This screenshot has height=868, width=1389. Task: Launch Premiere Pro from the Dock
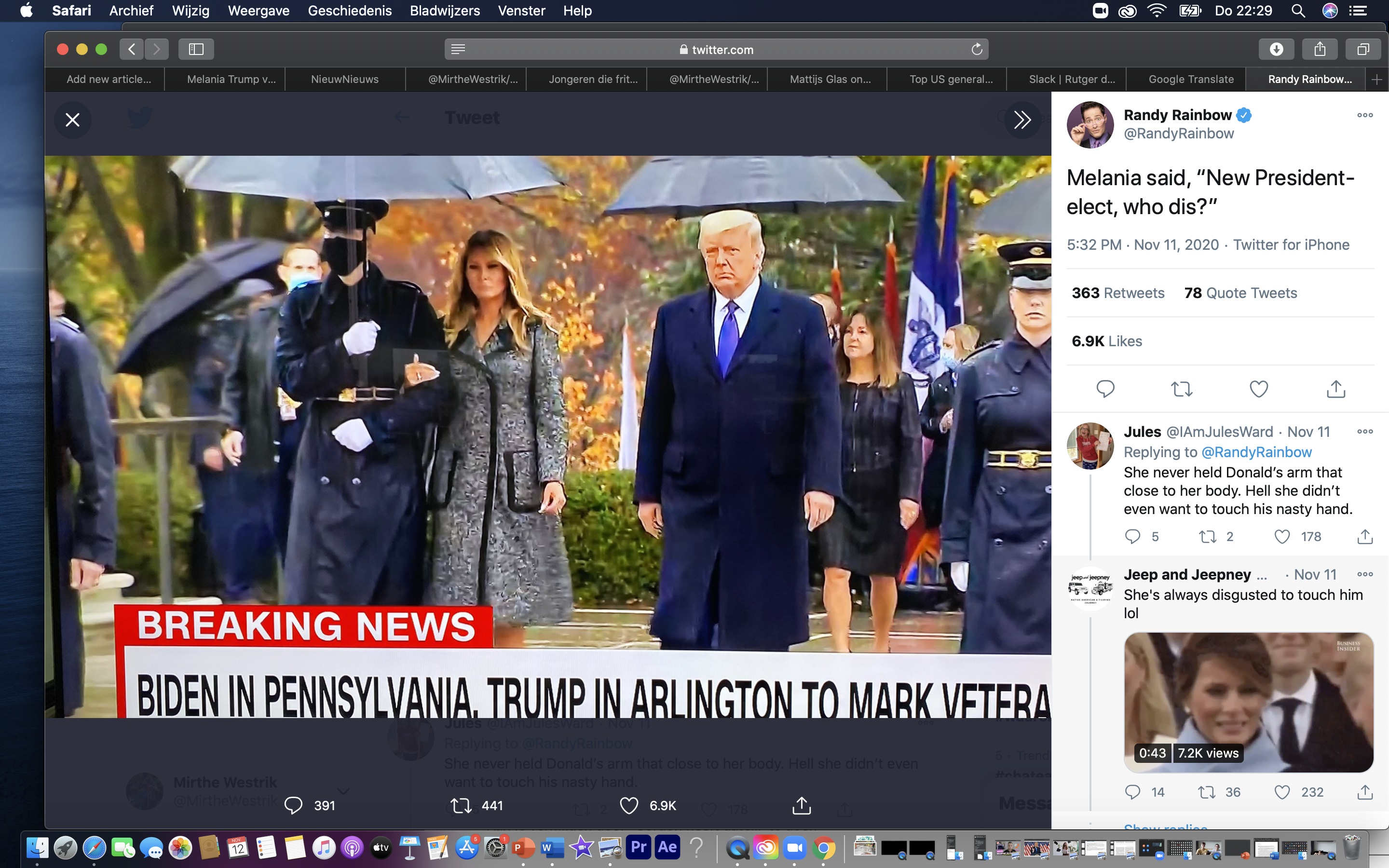[x=639, y=847]
